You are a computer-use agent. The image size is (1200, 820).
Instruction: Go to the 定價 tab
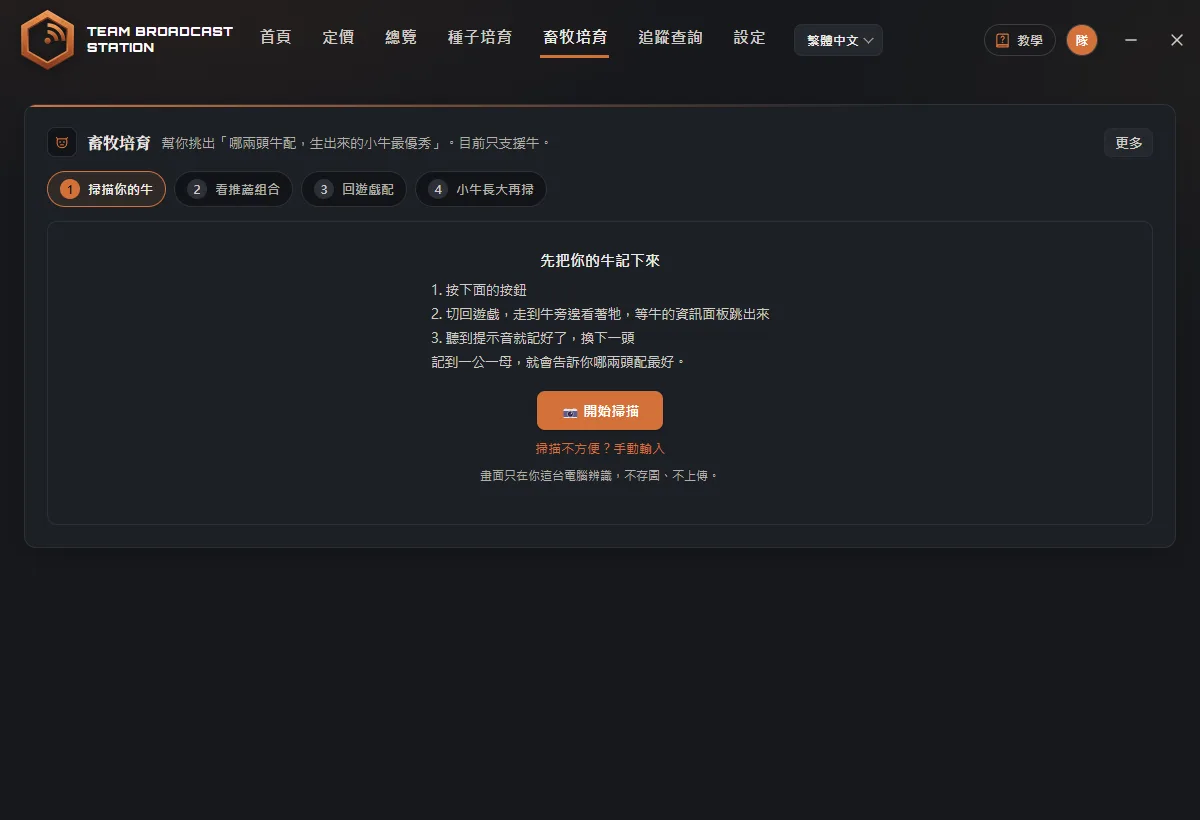click(x=338, y=38)
